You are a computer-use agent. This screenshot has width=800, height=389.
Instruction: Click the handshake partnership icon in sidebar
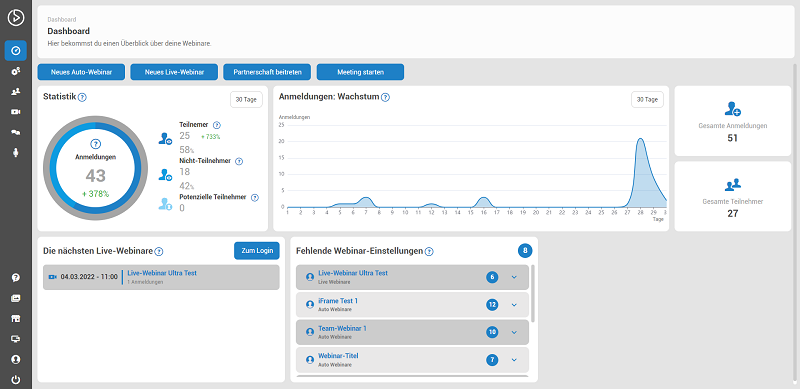point(15,132)
